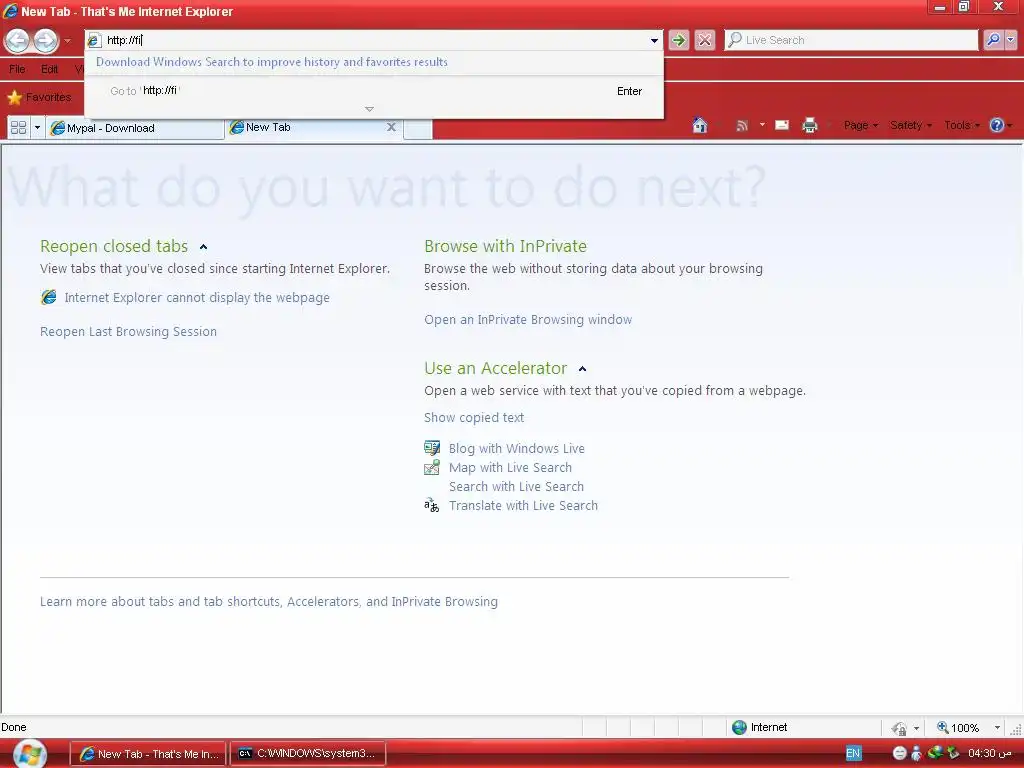The width and height of the screenshot is (1024, 768).
Task: Click the Quick Tabs grid icon
Action: point(18,127)
